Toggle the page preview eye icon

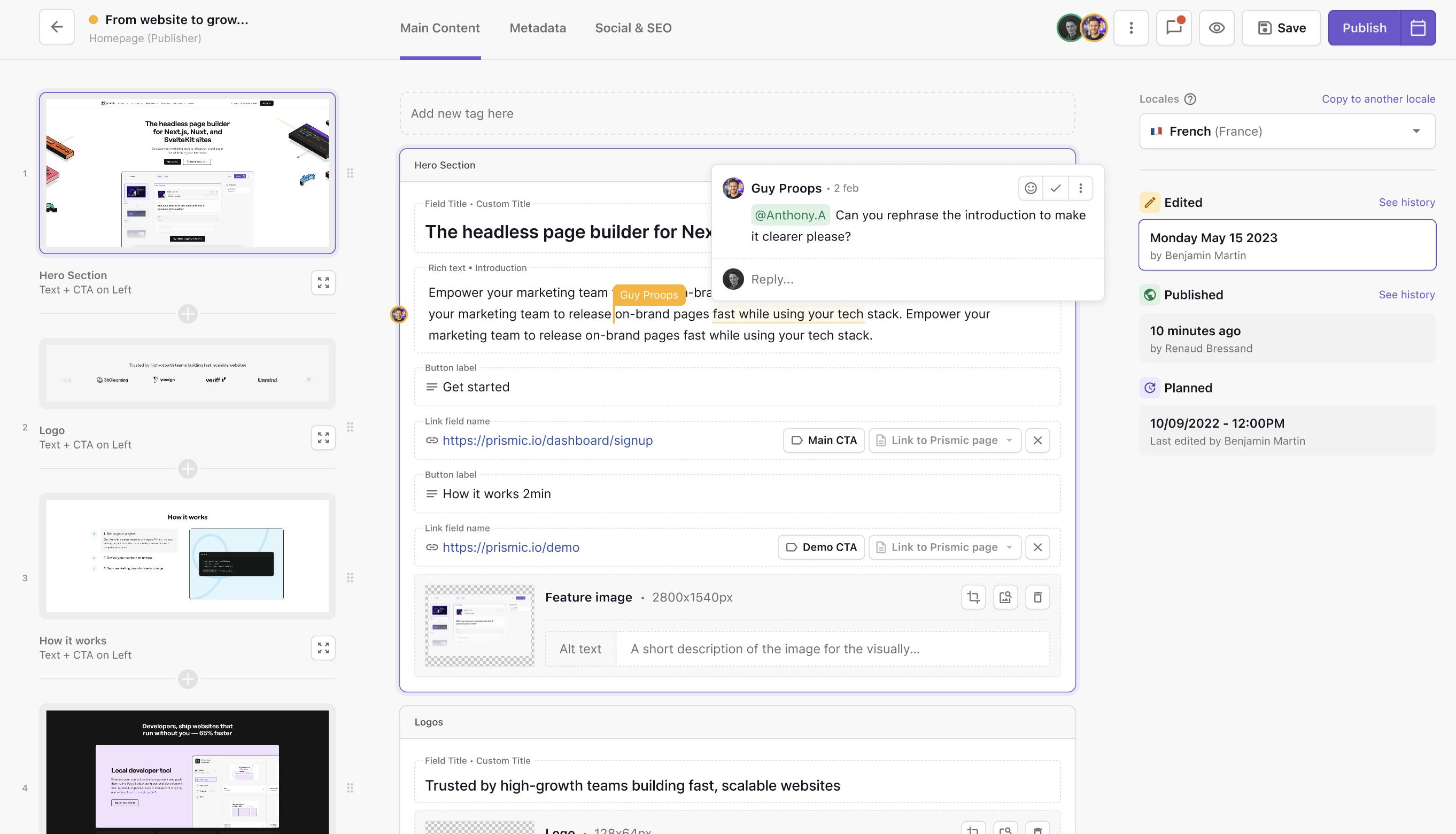pyautogui.click(x=1217, y=27)
